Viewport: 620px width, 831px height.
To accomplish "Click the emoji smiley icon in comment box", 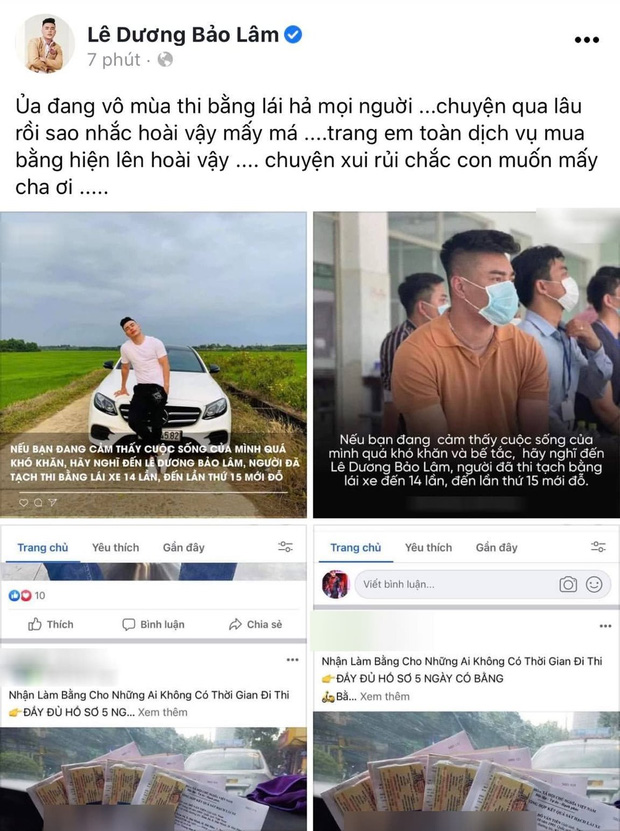I will click(594, 584).
